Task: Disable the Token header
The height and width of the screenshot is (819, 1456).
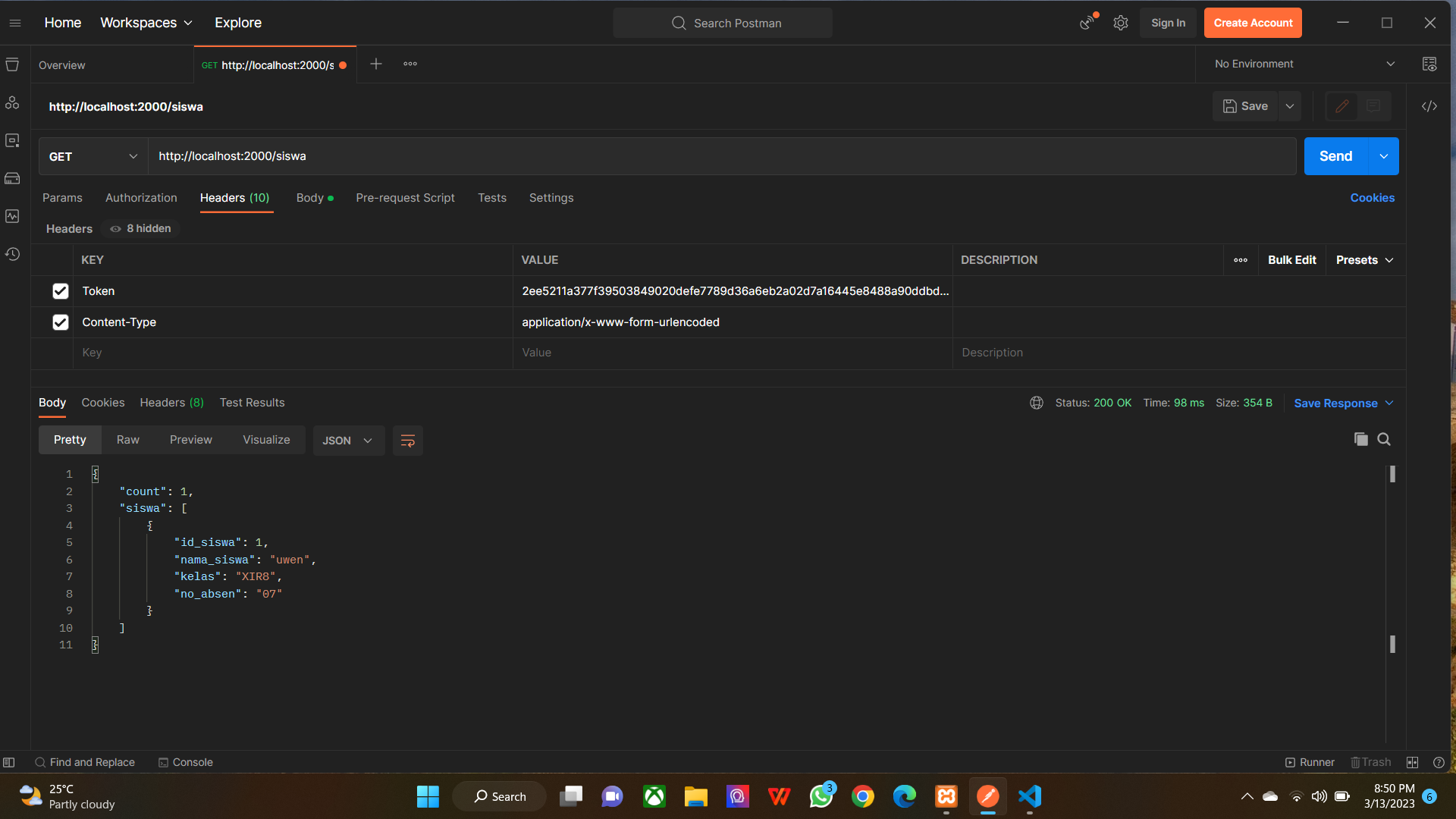Action: (60, 291)
